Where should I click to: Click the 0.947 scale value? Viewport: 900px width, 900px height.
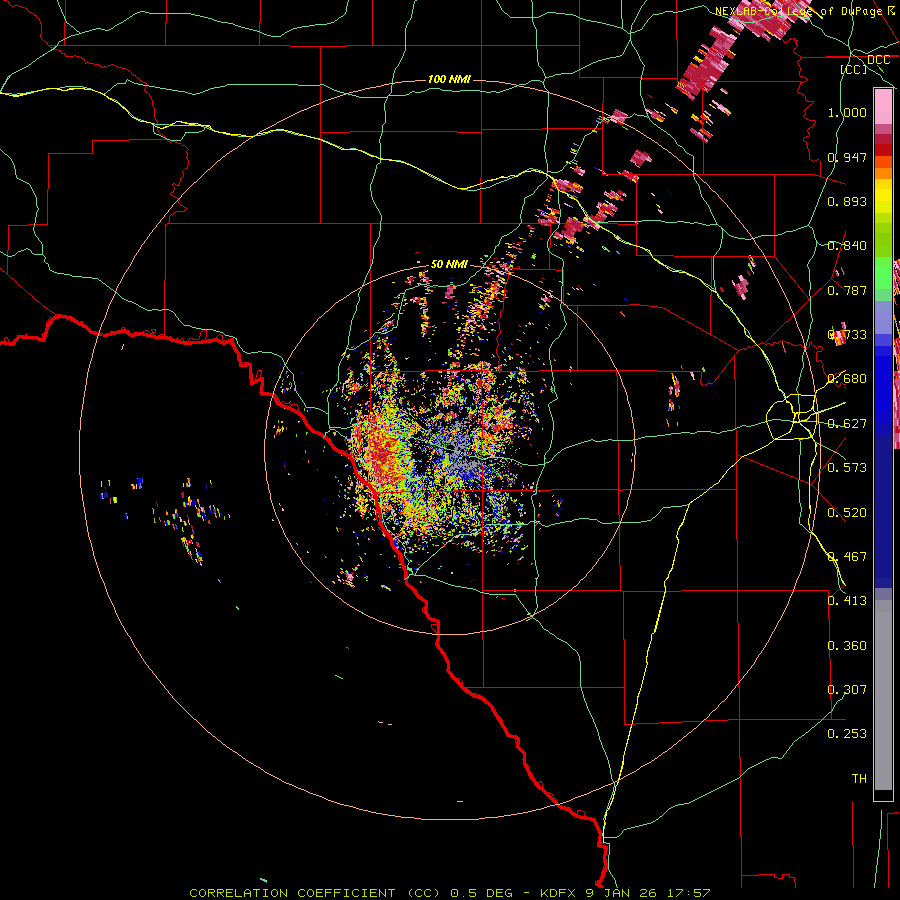click(x=847, y=157)
